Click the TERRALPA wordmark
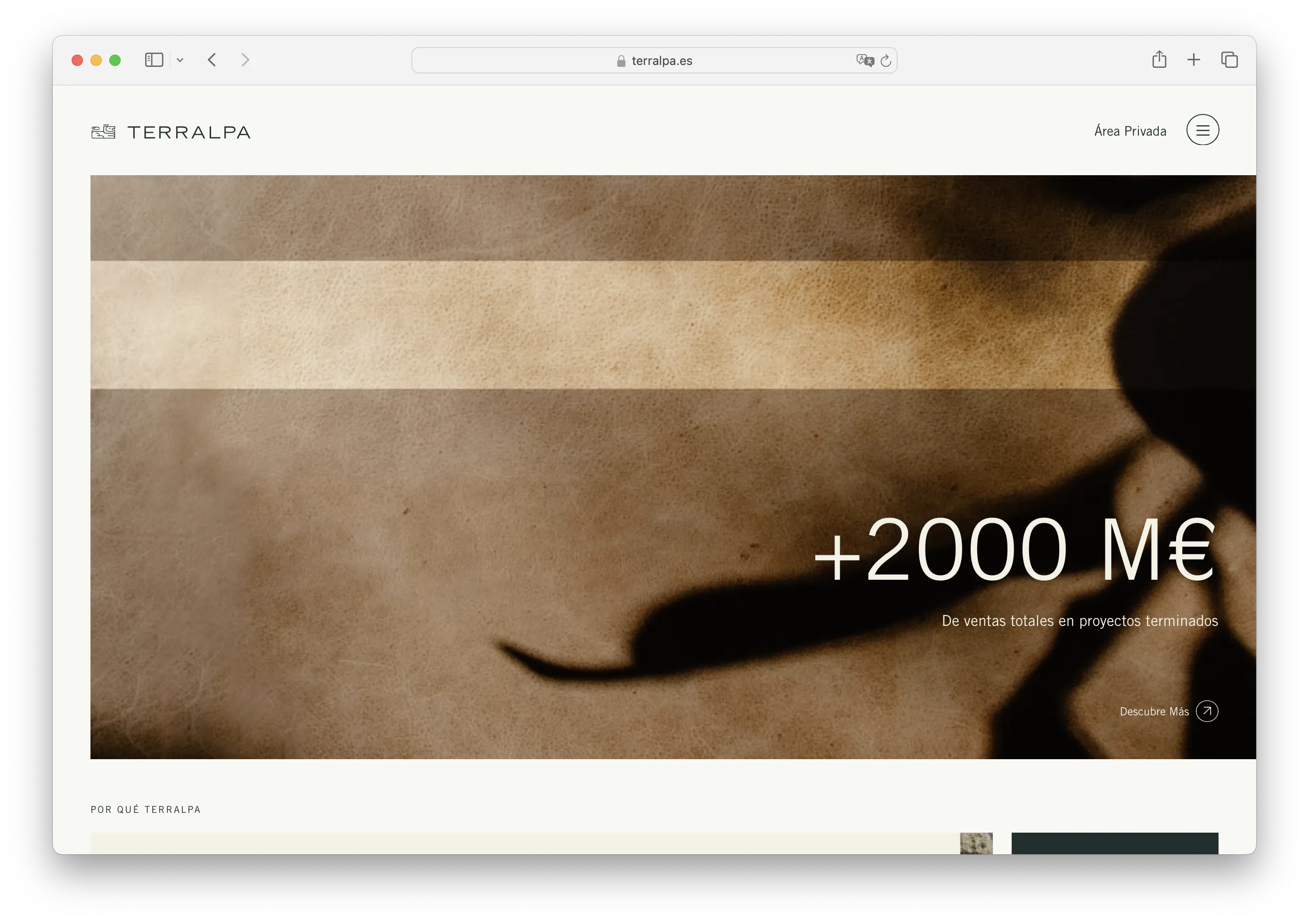 189,132
